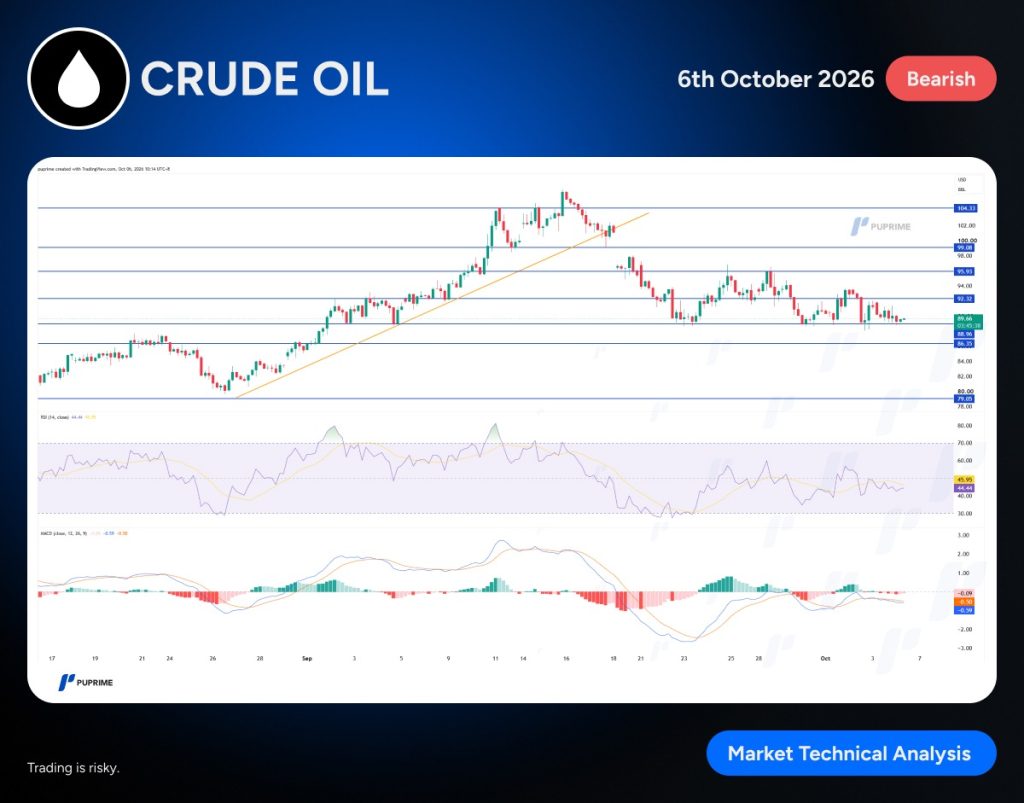Click the blue -0.59 MACD value label
The height and width of the screenshot is (803, 1024).
pyautogui.click(x=965, y=610)
